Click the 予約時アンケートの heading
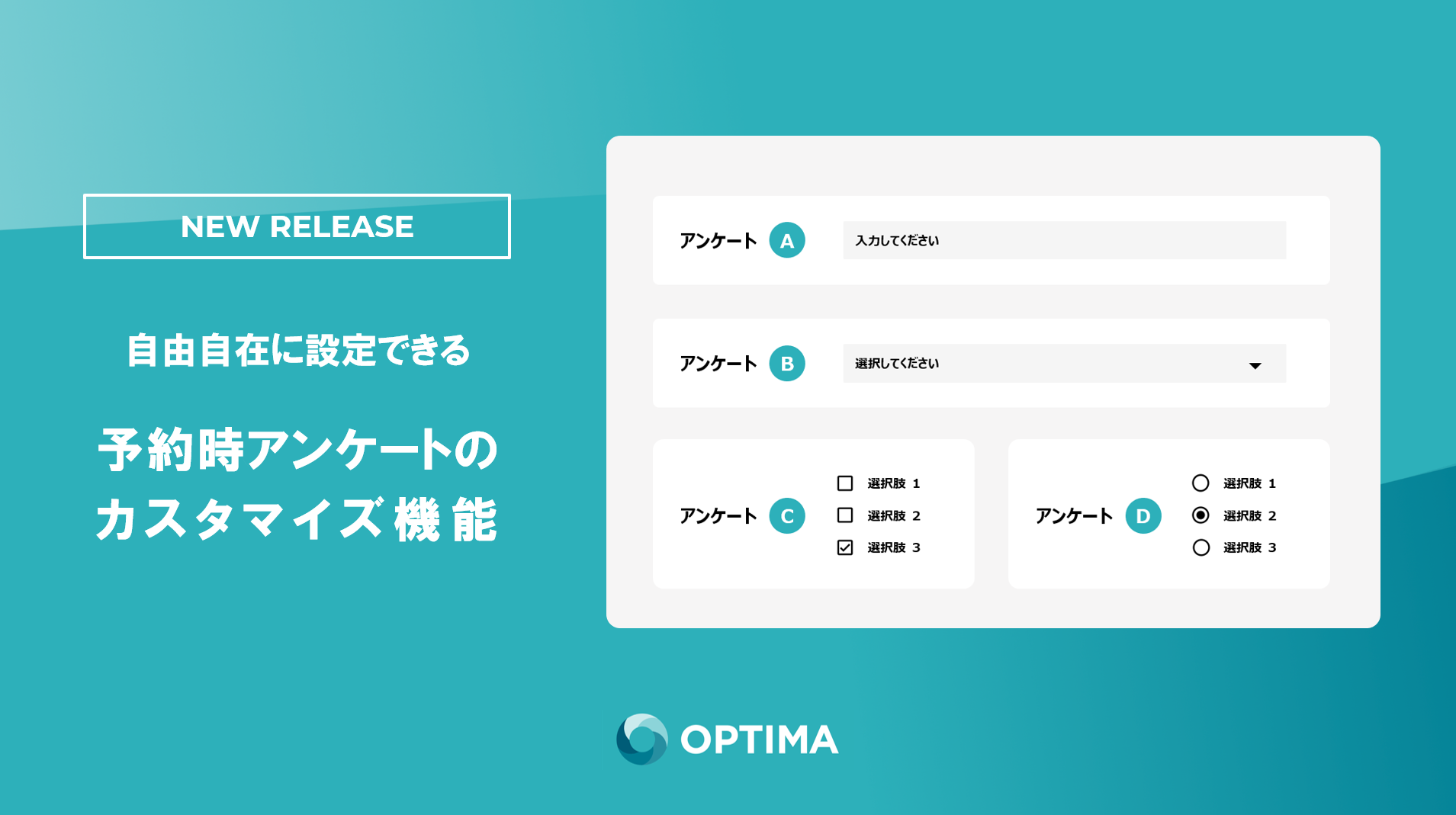 297,450
